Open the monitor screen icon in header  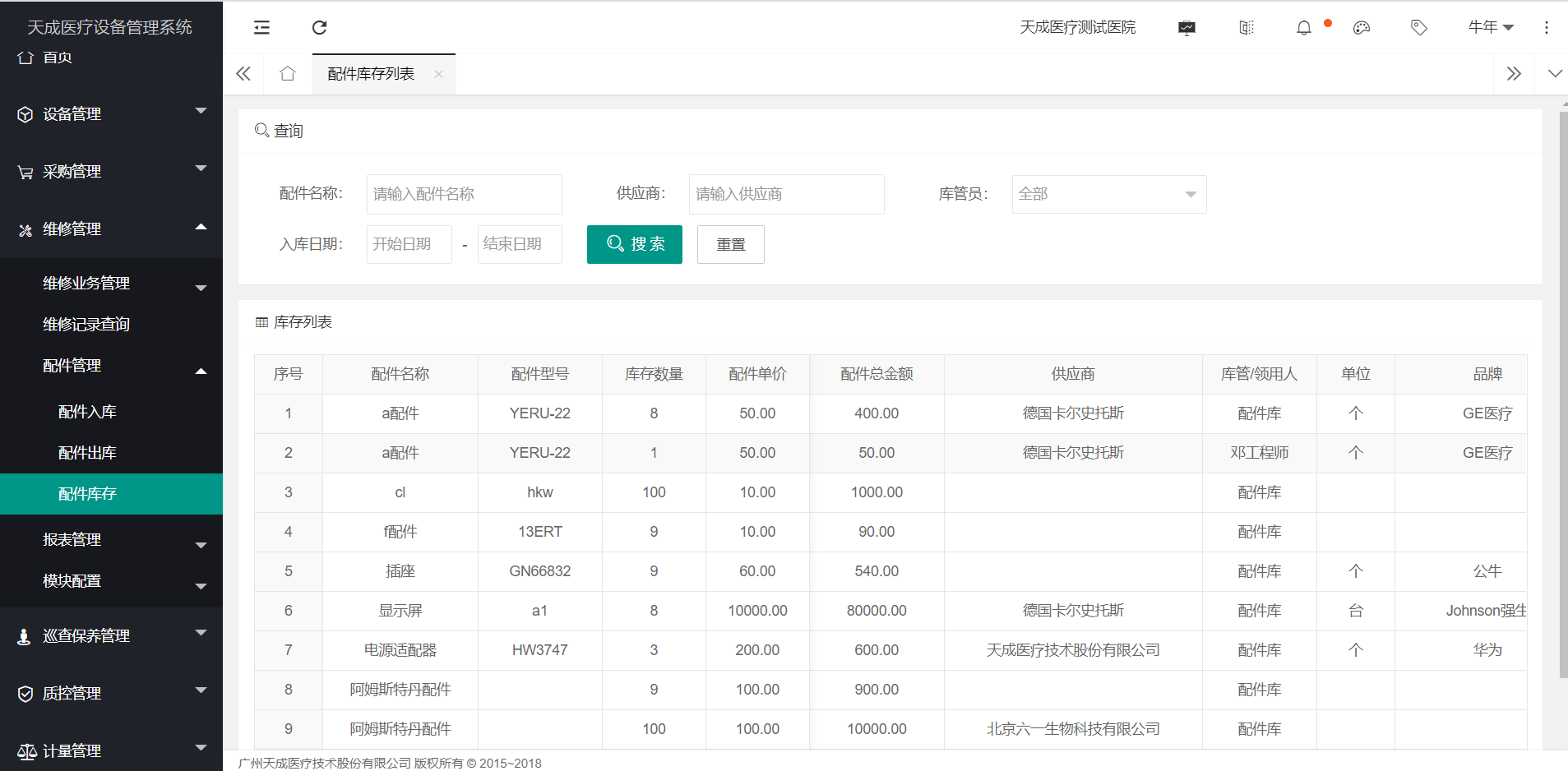coord(1186,28)
